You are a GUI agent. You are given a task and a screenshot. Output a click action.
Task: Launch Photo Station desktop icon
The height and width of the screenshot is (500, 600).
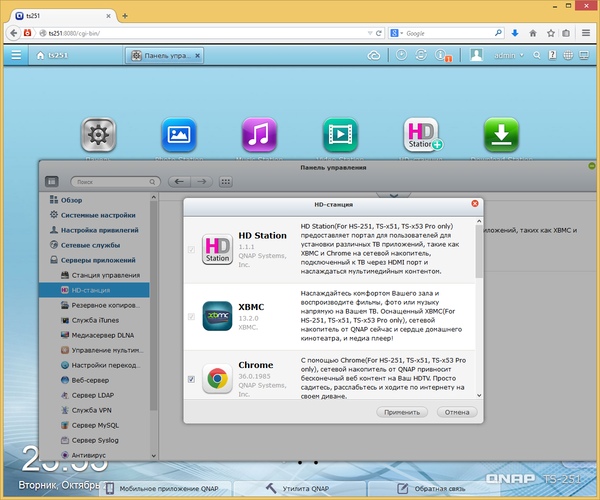179,135
